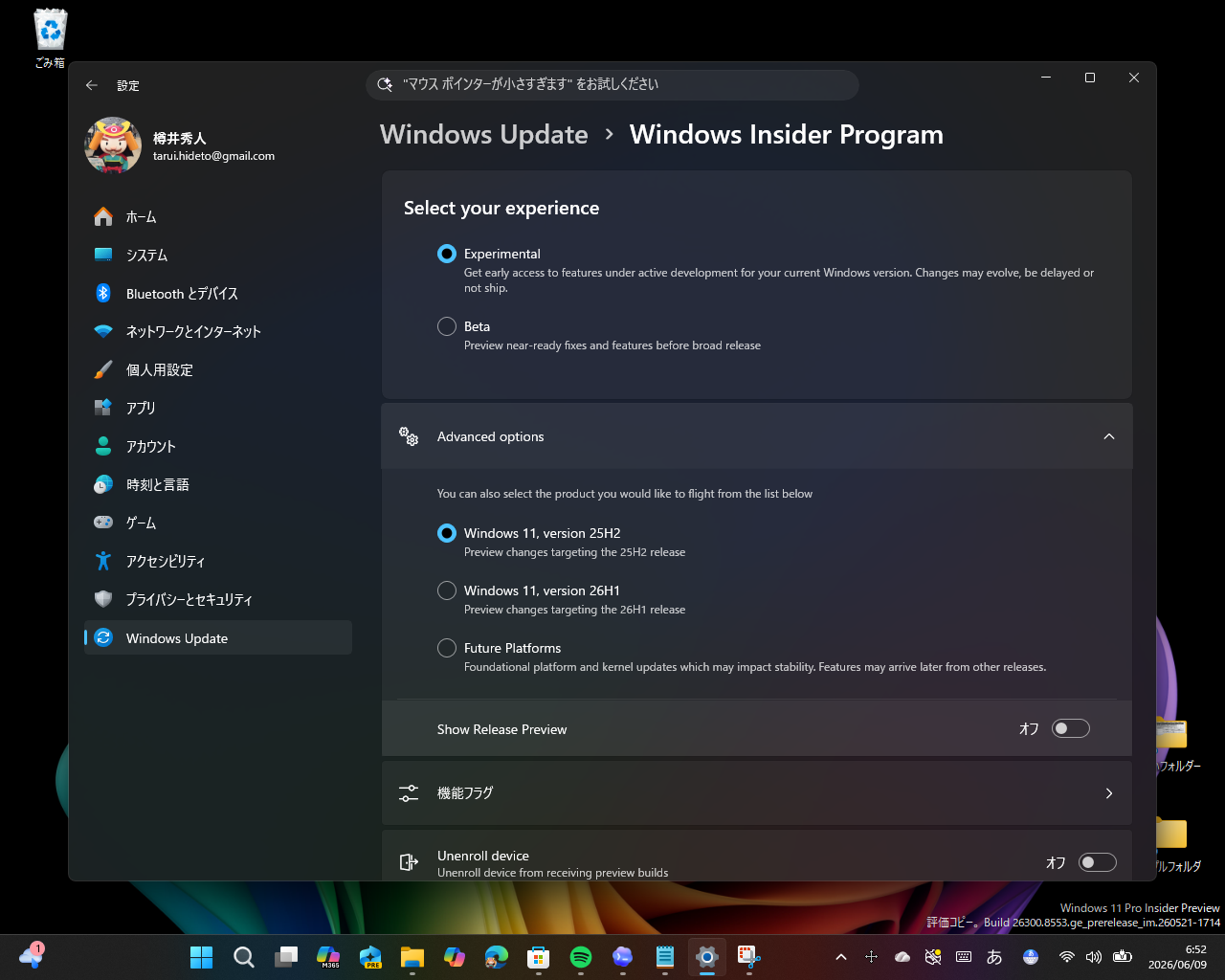This screenshot has width=1225, height=980.
Task: Open Snipping Tool from the taskbar
Action: [749, 957]
